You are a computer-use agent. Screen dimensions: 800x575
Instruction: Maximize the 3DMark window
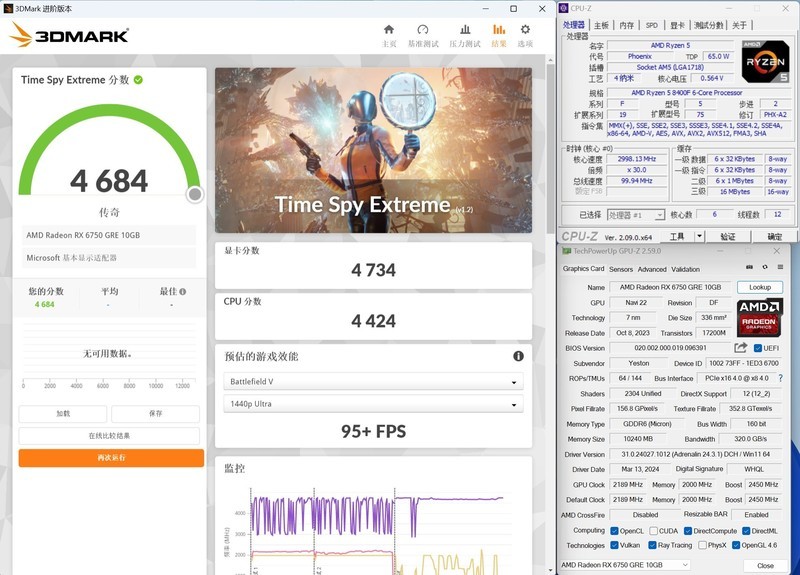(514, 9)
